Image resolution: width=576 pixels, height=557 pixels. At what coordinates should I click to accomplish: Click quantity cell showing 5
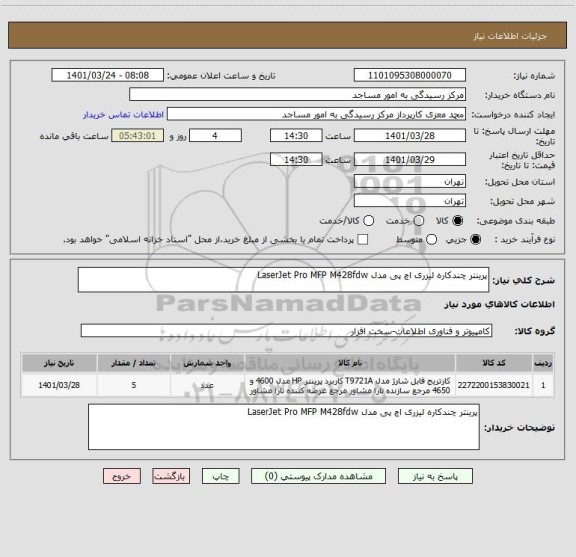(x=134, y=385)
